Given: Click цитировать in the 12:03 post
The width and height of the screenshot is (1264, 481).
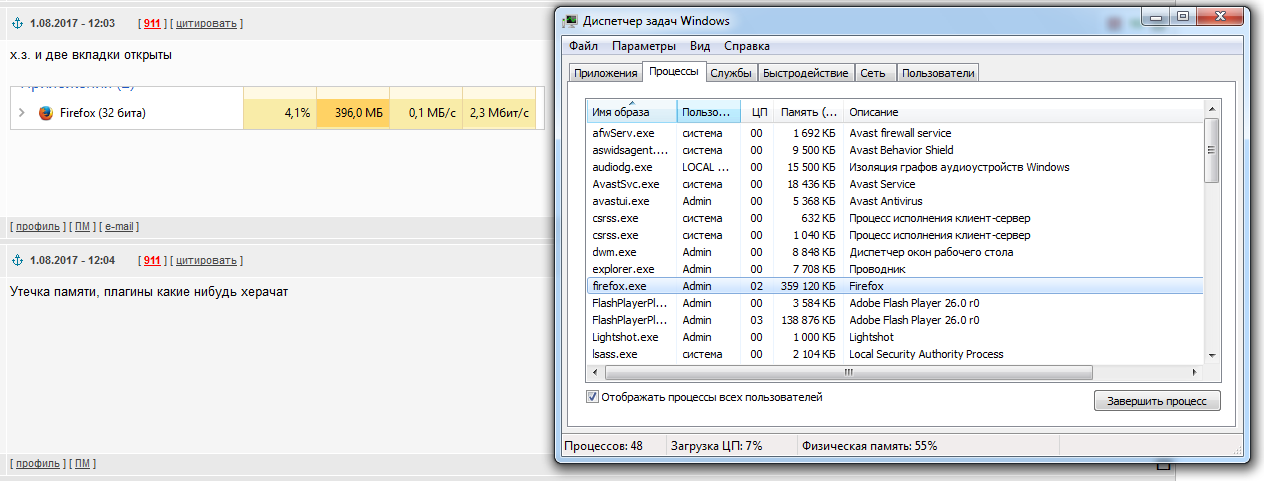Looking at the screenshot, I should point(206,23).
